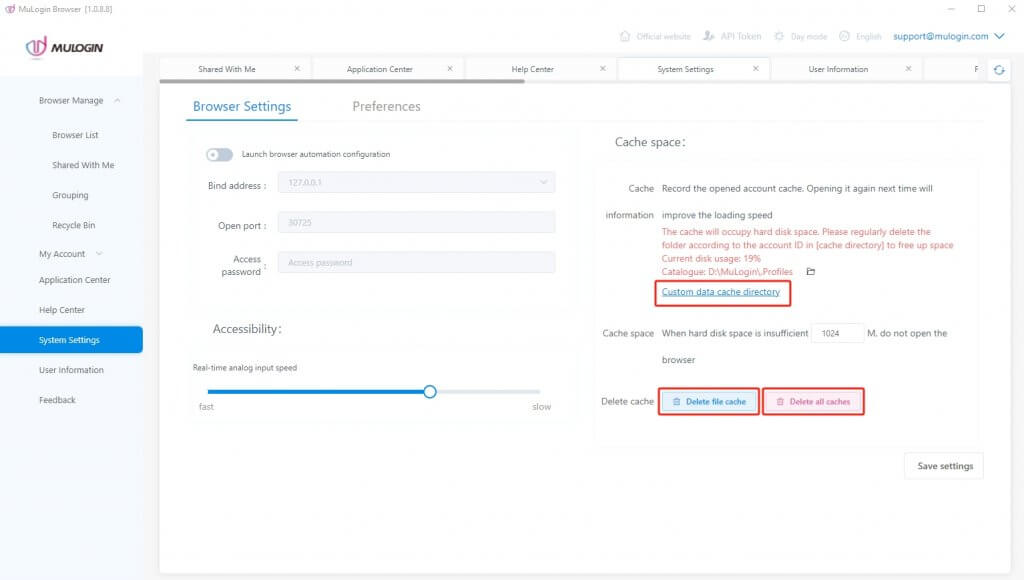Close the Help Center tab
1024x580 pixels.
coord(603,69)
